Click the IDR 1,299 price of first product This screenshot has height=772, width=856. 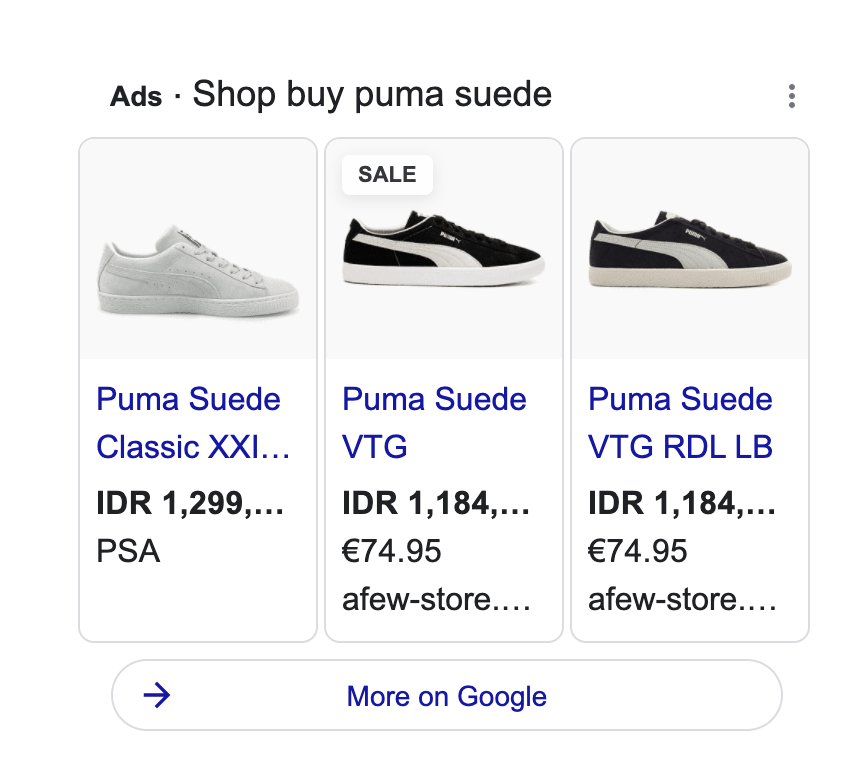point(190,503)
